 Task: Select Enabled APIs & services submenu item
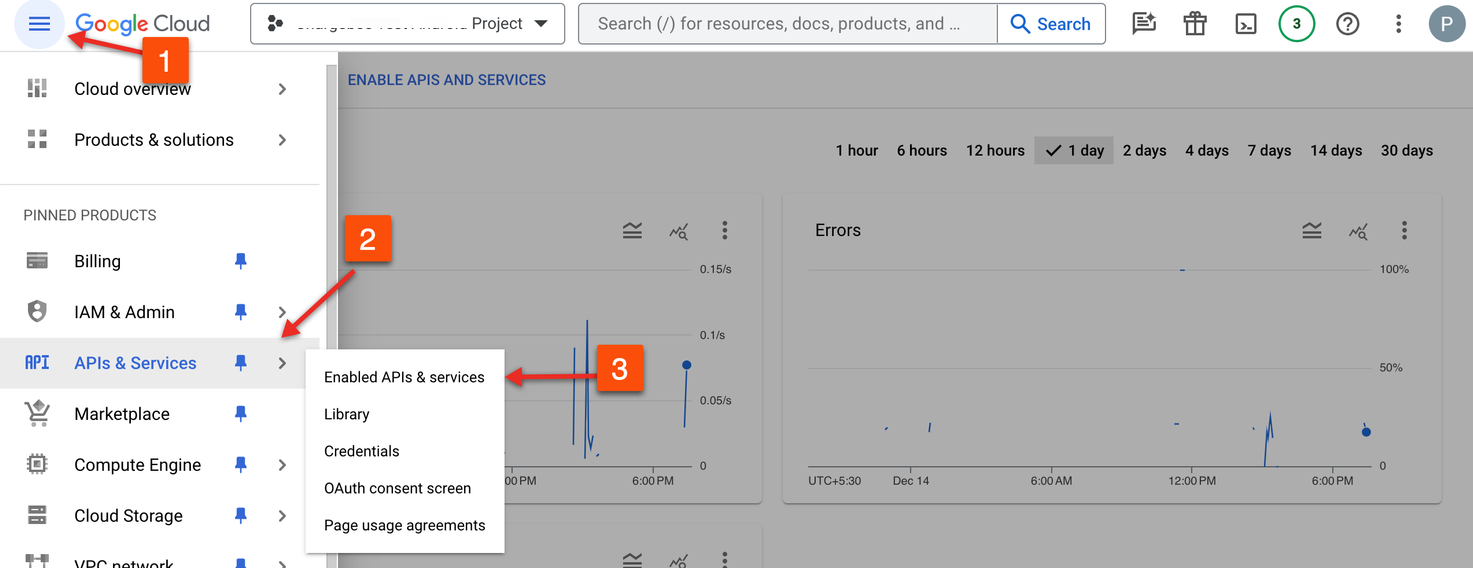click(404, 377)
